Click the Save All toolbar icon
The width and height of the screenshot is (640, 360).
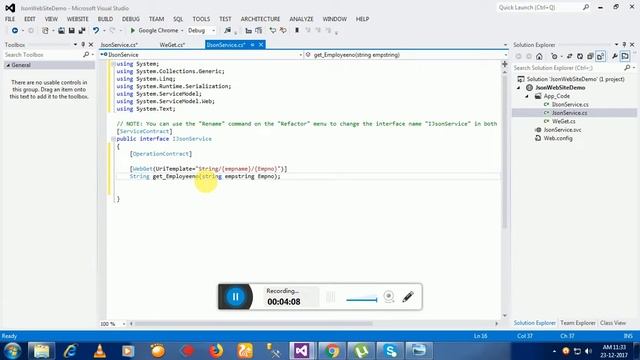[x=82, y=31]
